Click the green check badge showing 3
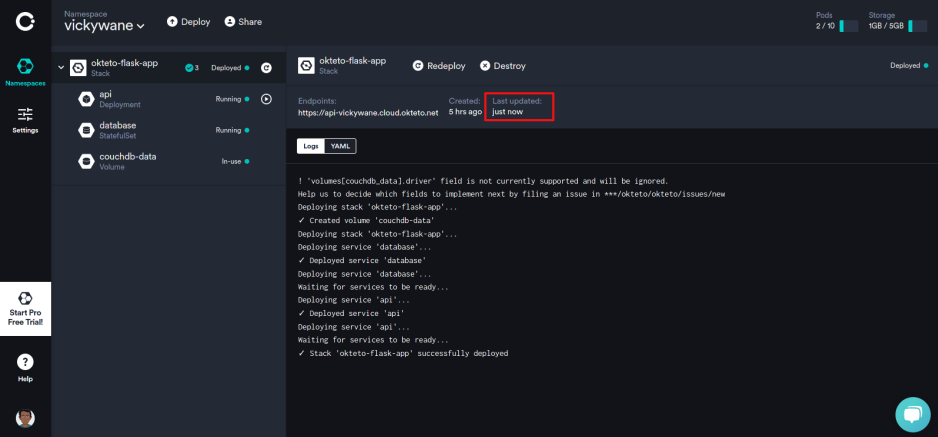This screenshot has height=437, width=938. (192, 68)
